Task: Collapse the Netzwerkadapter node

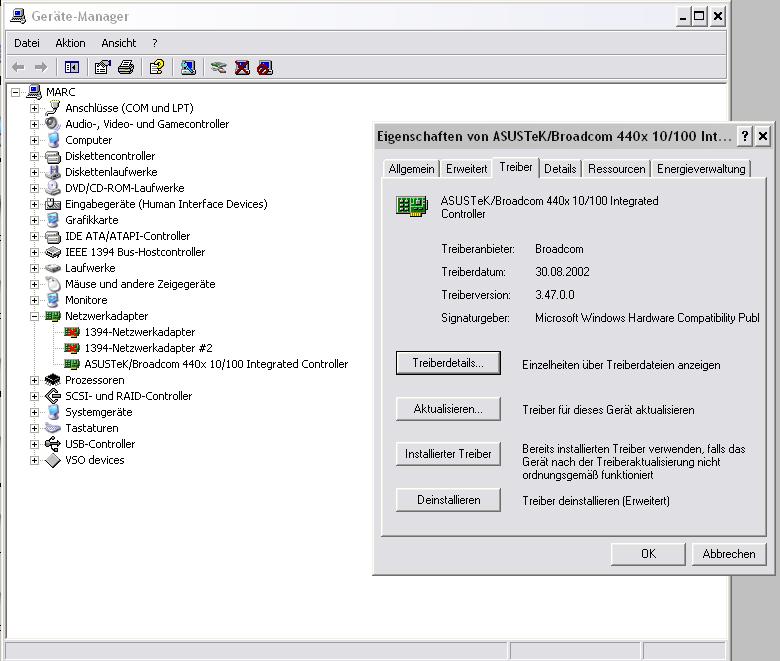Action: coord(34,316)
